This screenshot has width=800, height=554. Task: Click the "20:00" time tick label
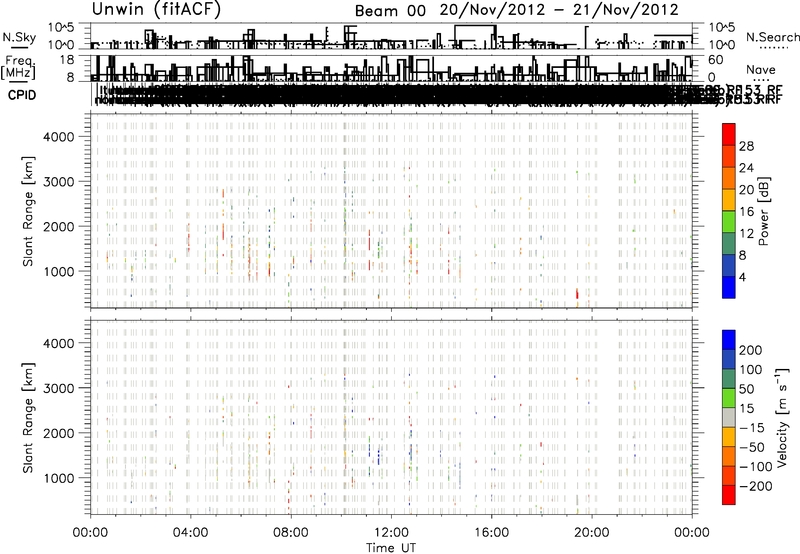pos(591,533)
